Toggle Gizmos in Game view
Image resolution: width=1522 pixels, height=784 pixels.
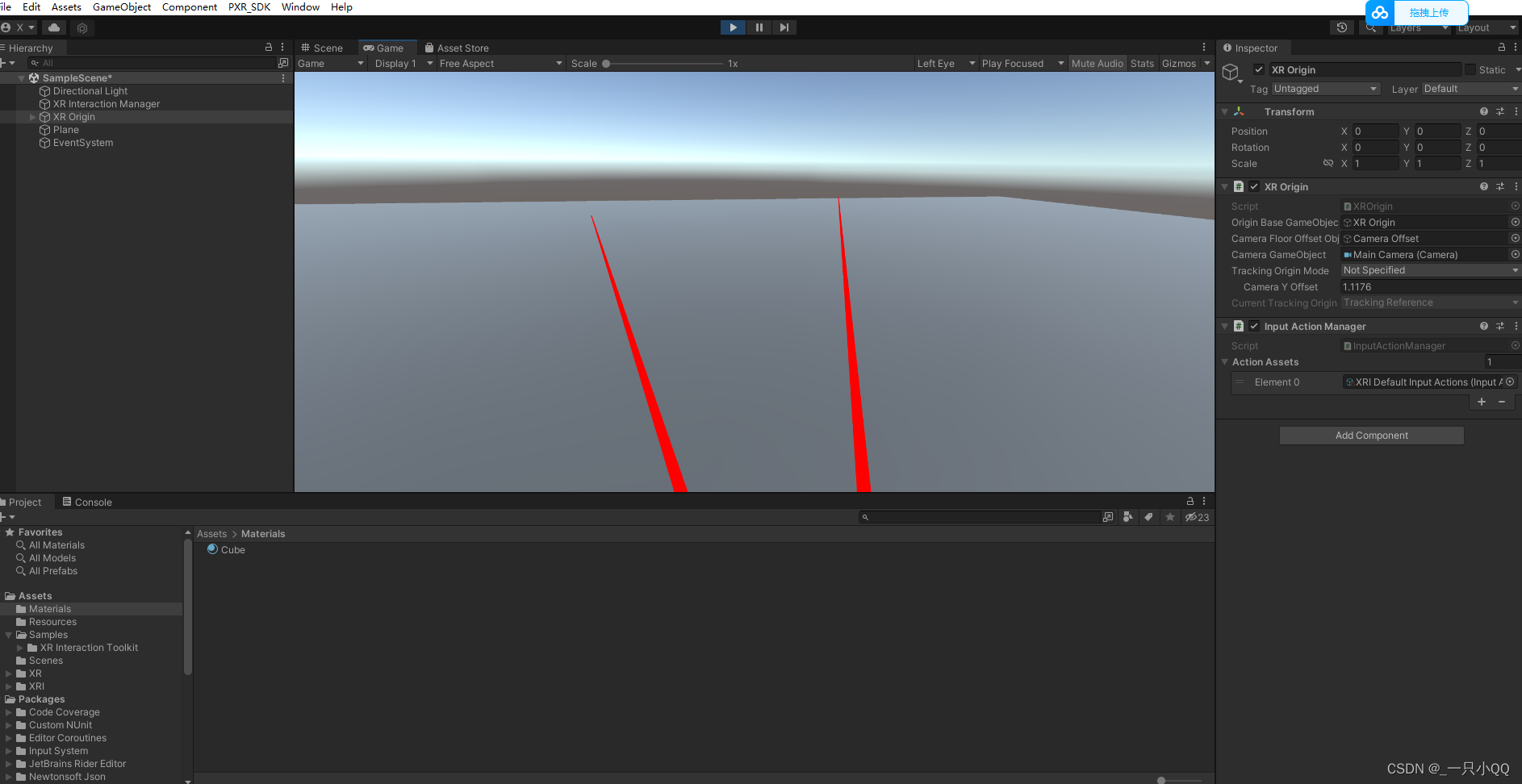coord(1179,64)
